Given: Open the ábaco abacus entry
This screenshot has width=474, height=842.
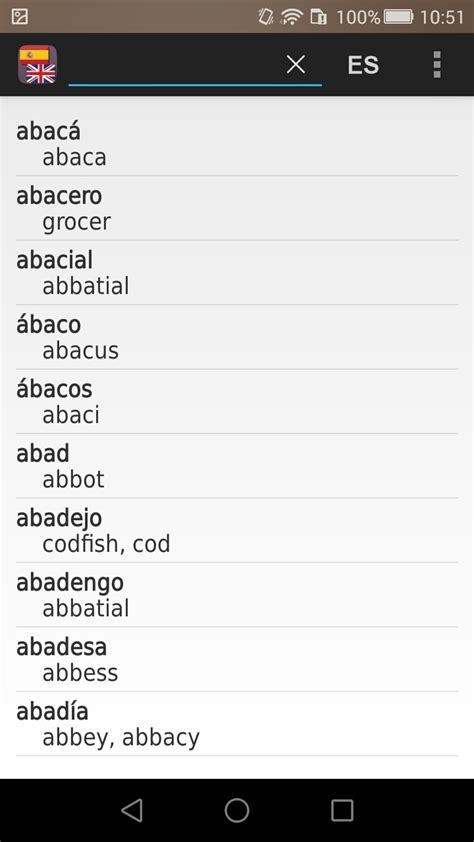Looking at the screenshot, I should (237, 337).
